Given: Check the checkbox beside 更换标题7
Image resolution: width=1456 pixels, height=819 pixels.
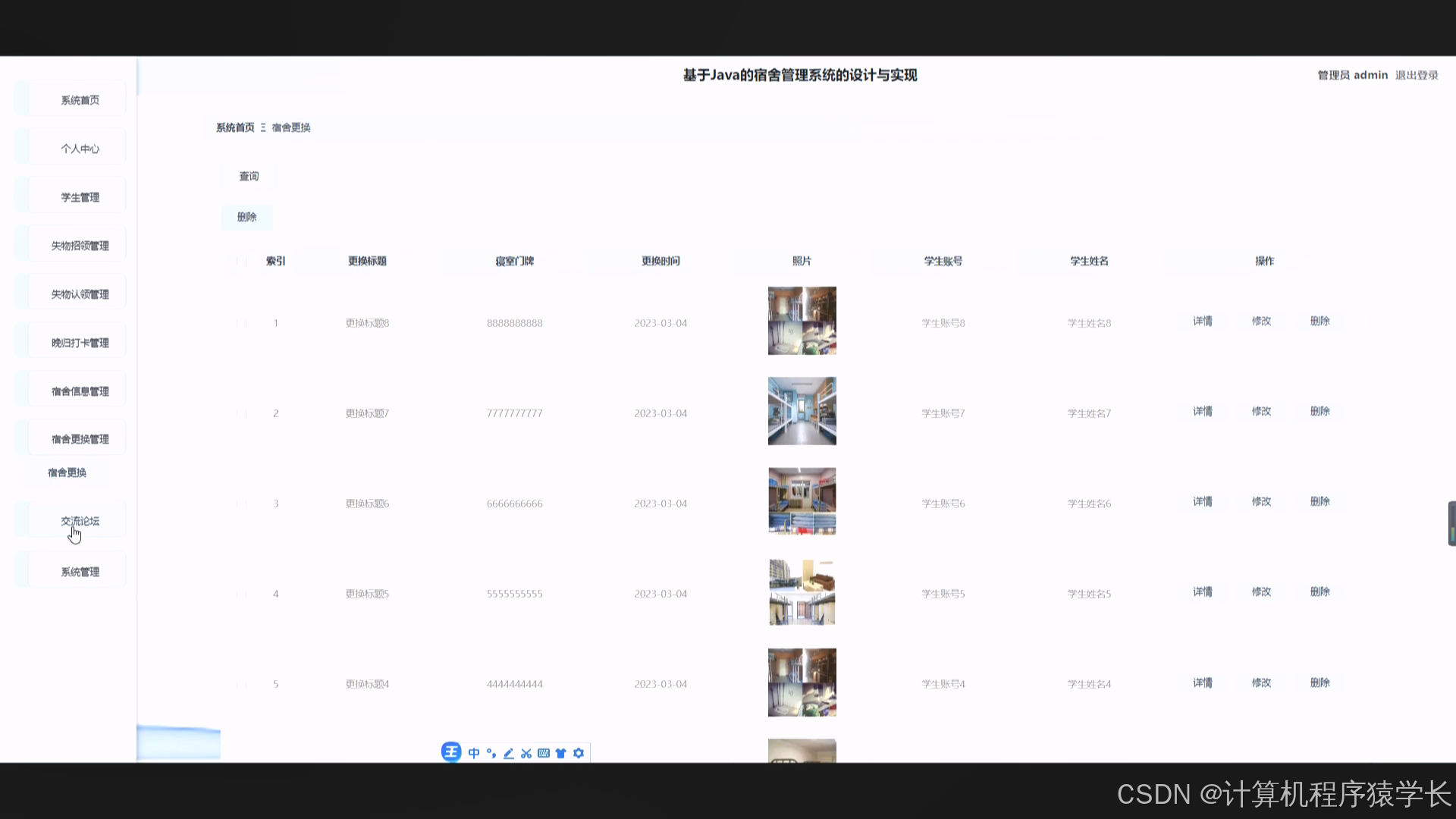Looking at the screenshot, I should (x=241, y=413).
